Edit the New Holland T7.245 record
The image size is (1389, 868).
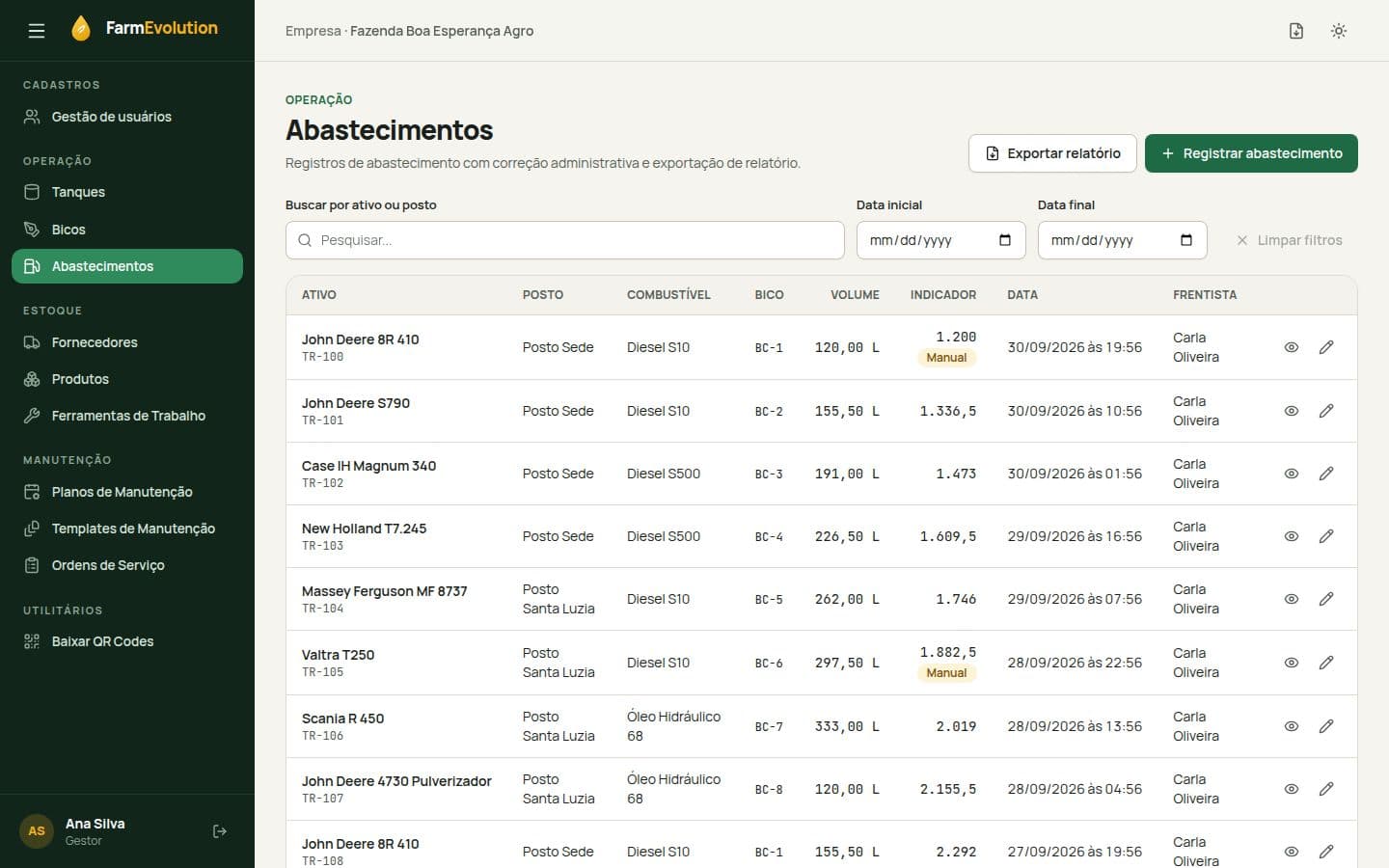coord(1326,536)
